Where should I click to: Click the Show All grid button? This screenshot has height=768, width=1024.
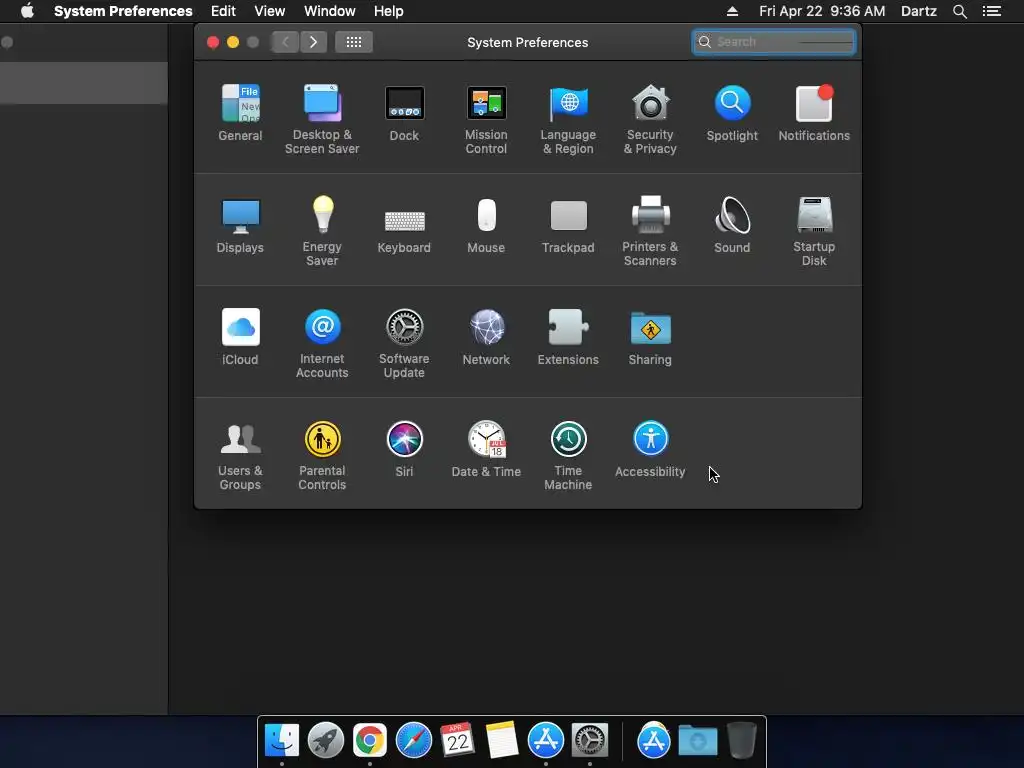(354, 42)
